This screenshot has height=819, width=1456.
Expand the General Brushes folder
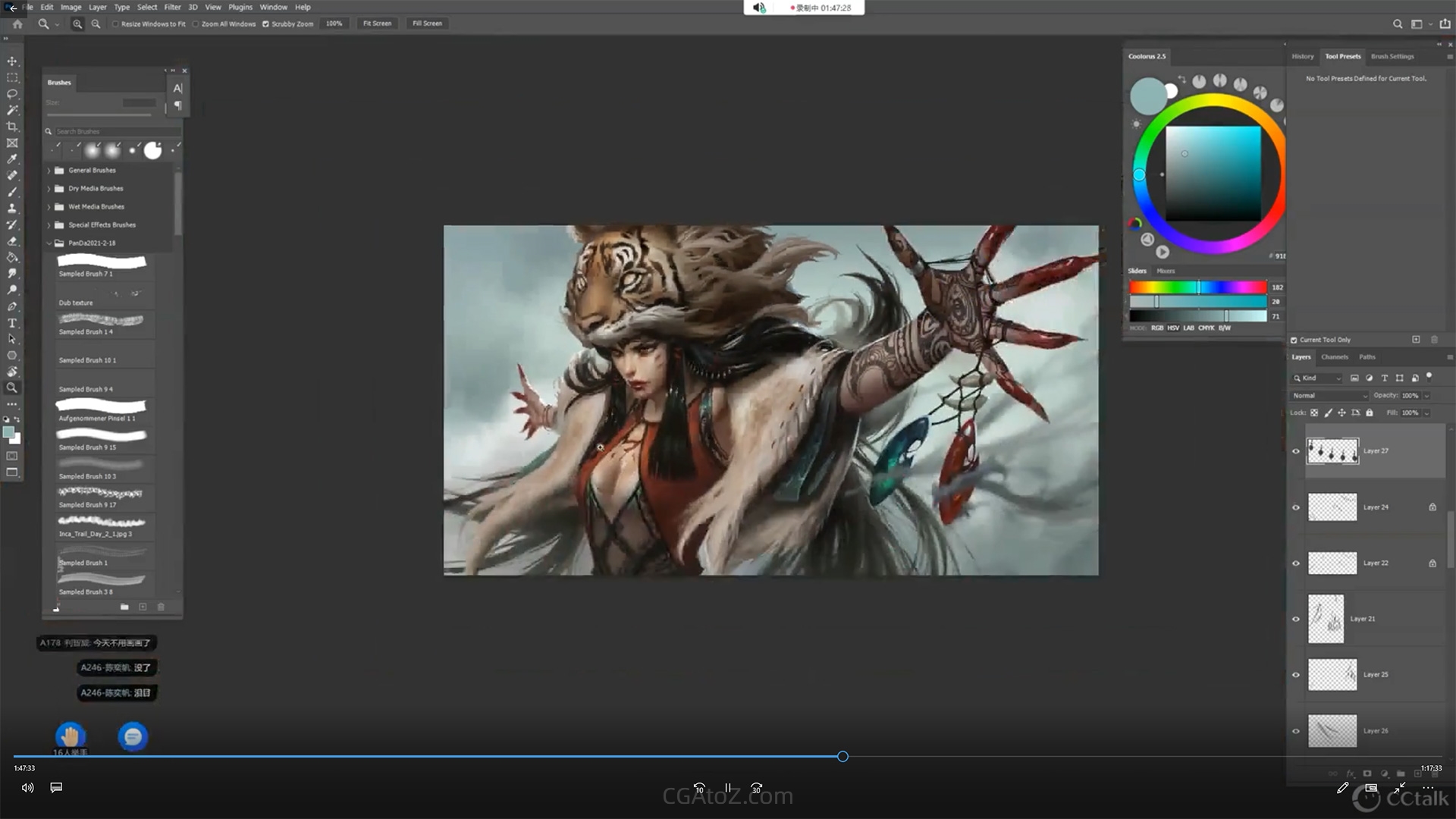[x=49, y=171]
